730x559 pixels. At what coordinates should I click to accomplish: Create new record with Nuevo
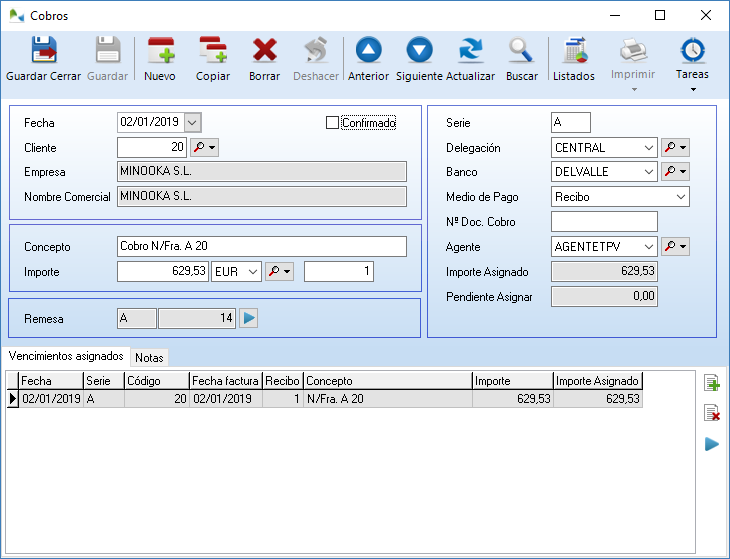click(x=160, y=59)
